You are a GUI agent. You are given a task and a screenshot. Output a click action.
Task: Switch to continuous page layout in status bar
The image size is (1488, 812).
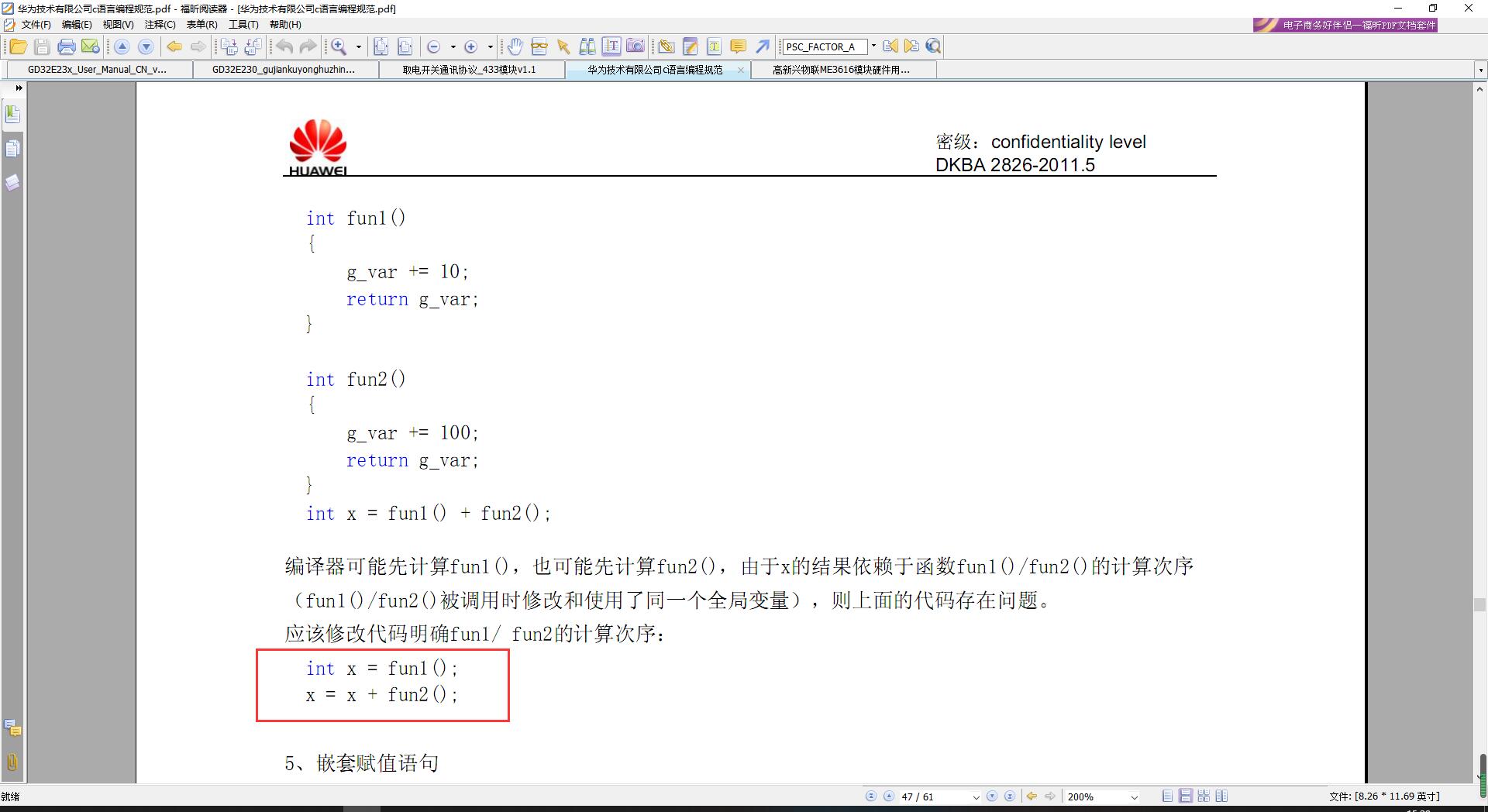pyautogui.click(x=1186, y=796)
